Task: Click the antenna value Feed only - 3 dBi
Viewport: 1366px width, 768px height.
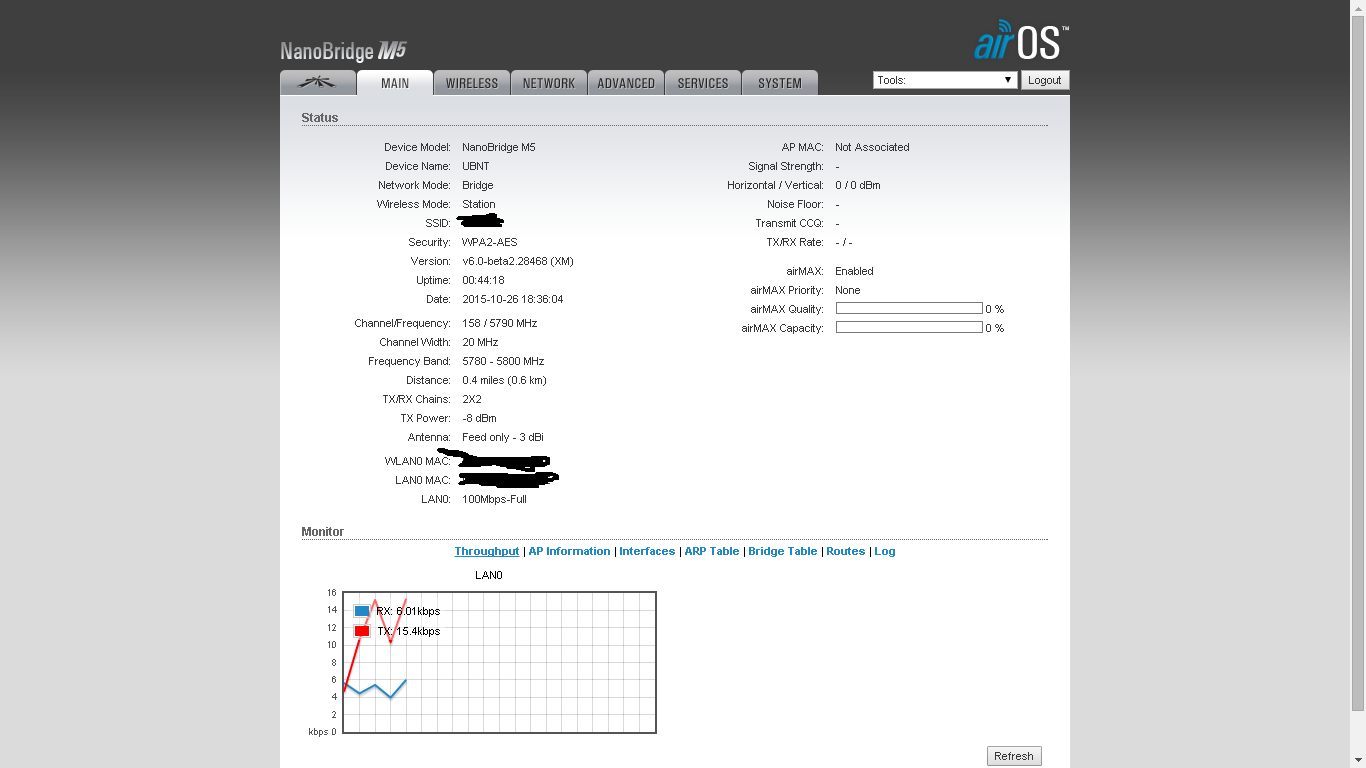Action: pos(503,437)
